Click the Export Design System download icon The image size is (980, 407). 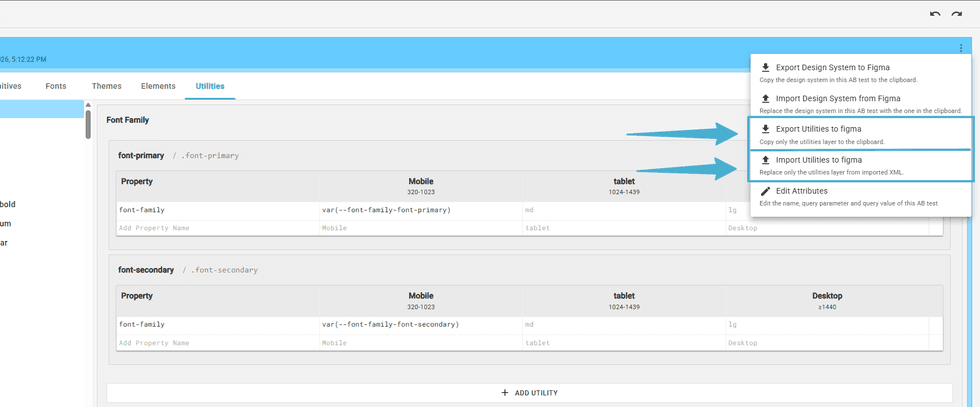click(765, 68)
